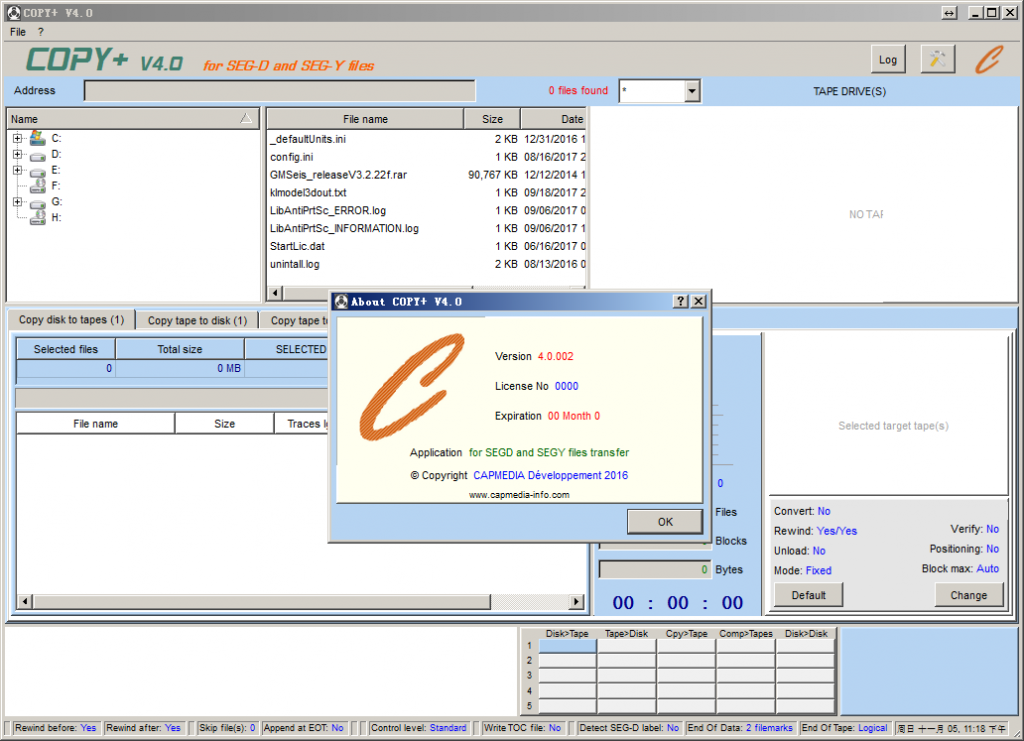Click the Block max: Auto setting
Viewport: 1024px width, 741px height.
point(960,569)
